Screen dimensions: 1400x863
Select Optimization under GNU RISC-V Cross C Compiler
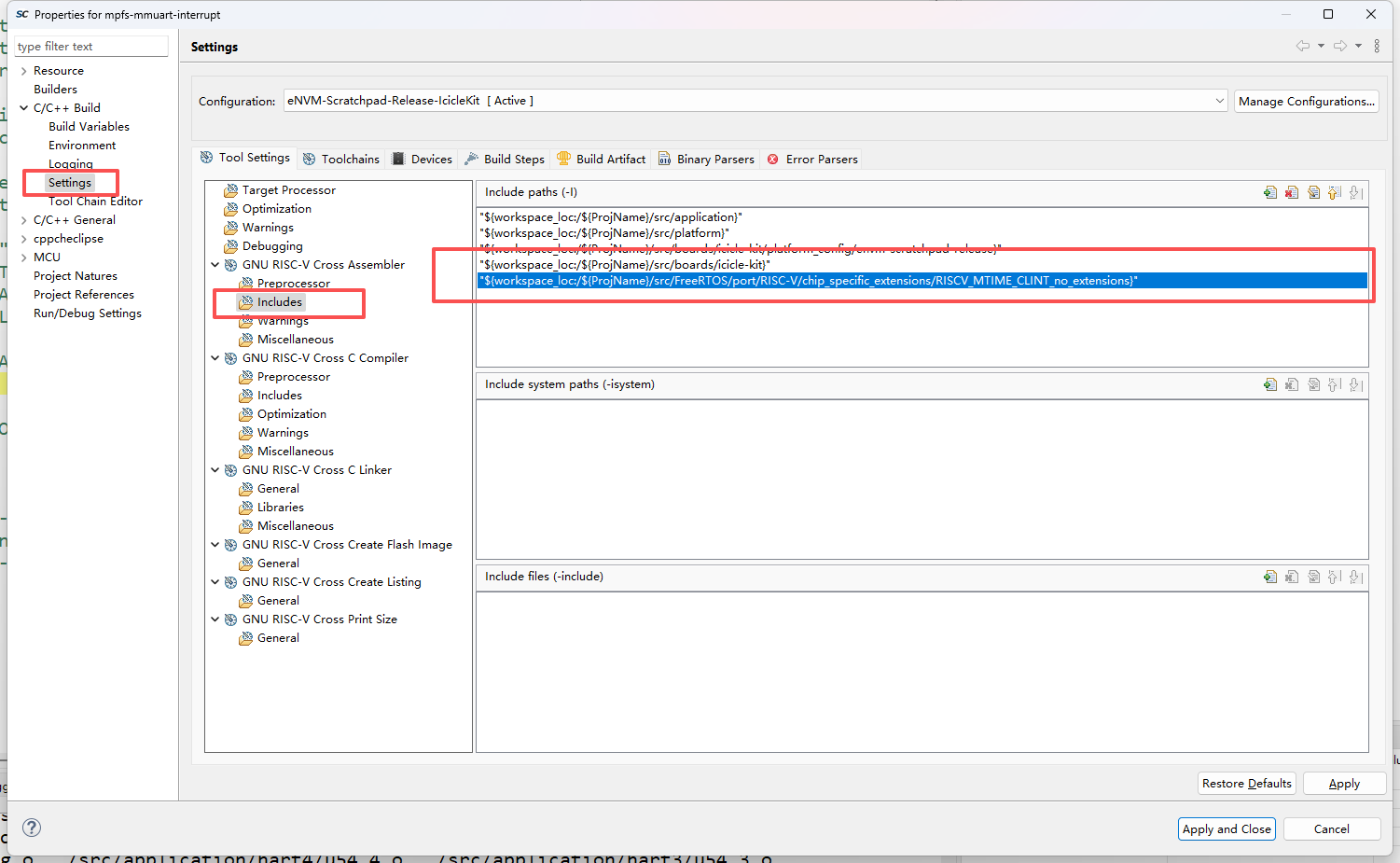click(291, 414)
